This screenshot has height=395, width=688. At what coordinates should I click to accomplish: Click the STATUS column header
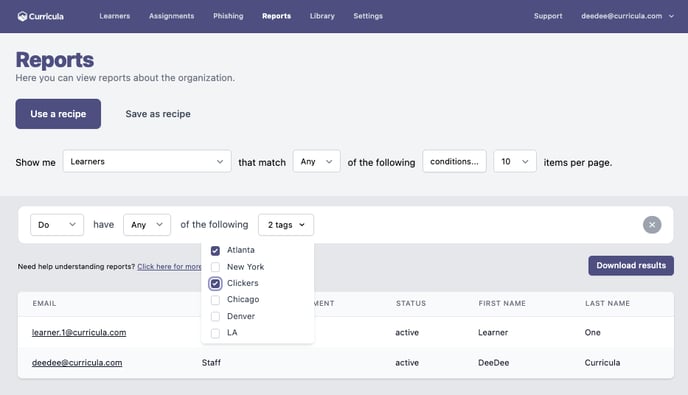coord(411,303)
